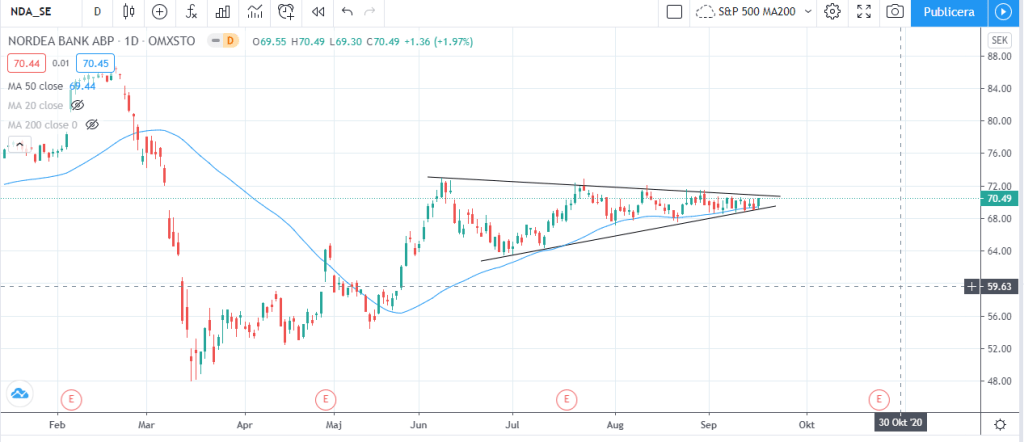Open the financials bar chart icon
This screenshot has width=1024, height=442.
tap(224, 12)
